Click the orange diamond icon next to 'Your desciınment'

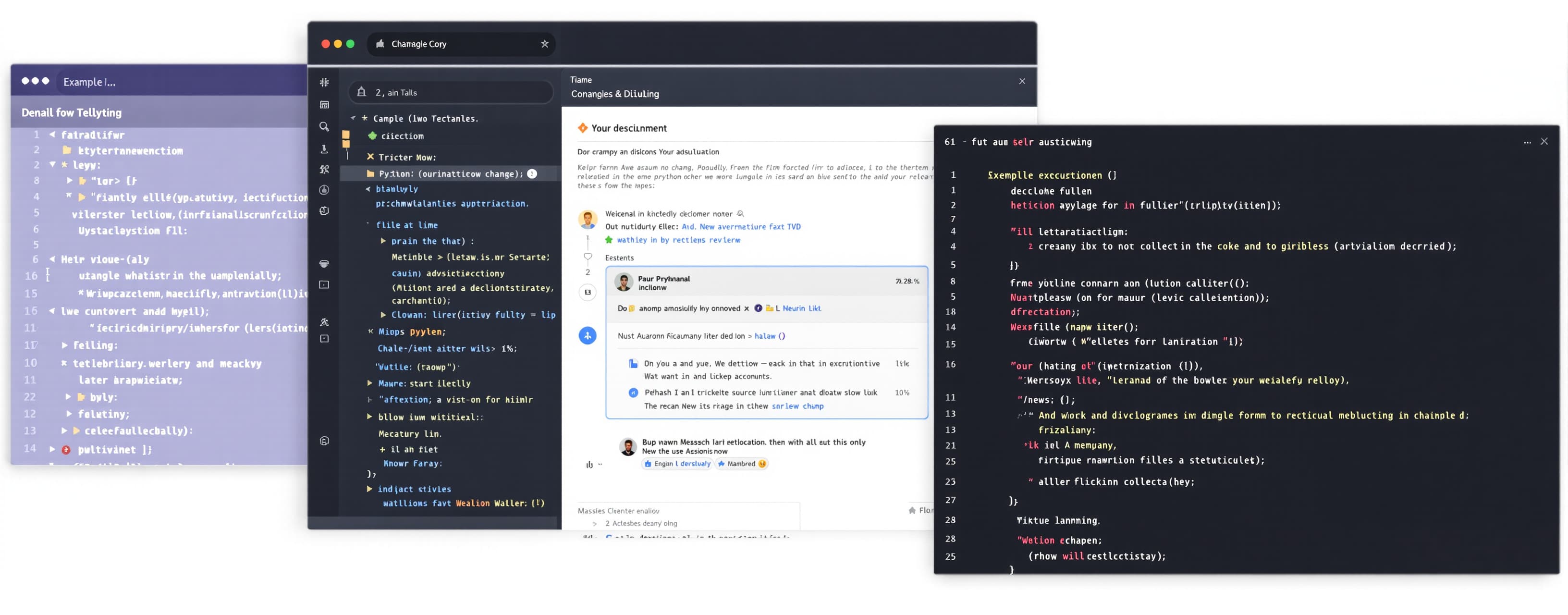(x=583, y=128)
